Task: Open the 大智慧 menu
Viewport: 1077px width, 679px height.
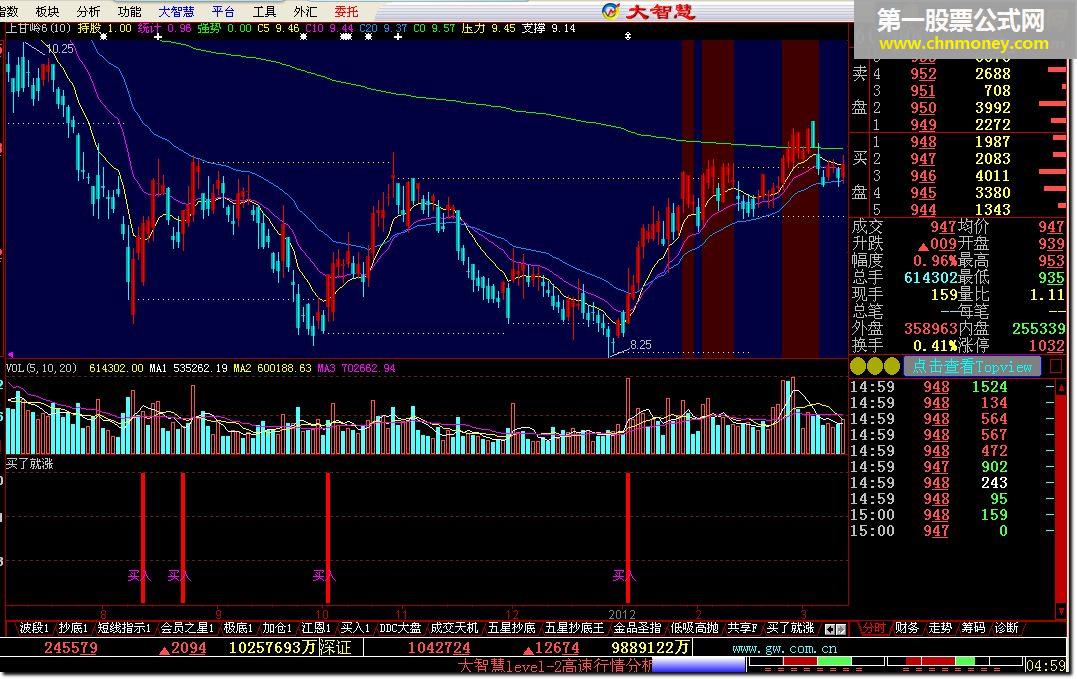Action: coord(177,12)
